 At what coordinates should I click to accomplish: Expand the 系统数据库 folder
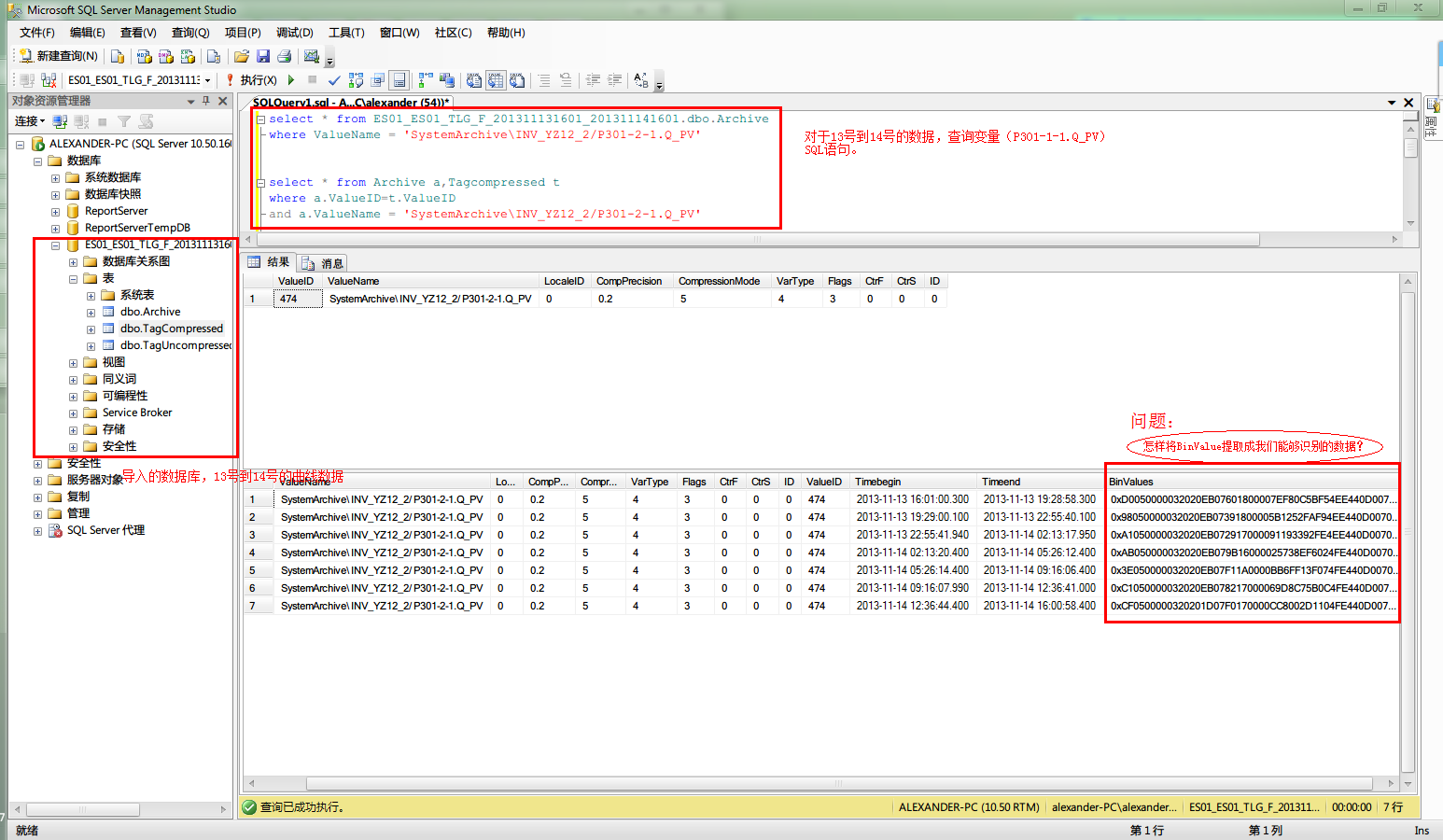pos(55,177)
